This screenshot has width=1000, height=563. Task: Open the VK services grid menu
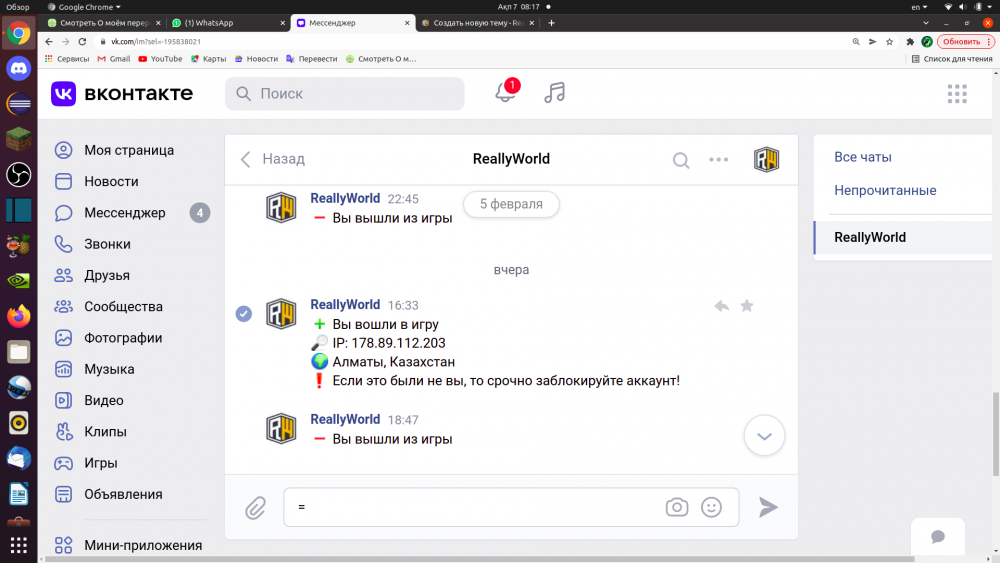tap(957, 94)
